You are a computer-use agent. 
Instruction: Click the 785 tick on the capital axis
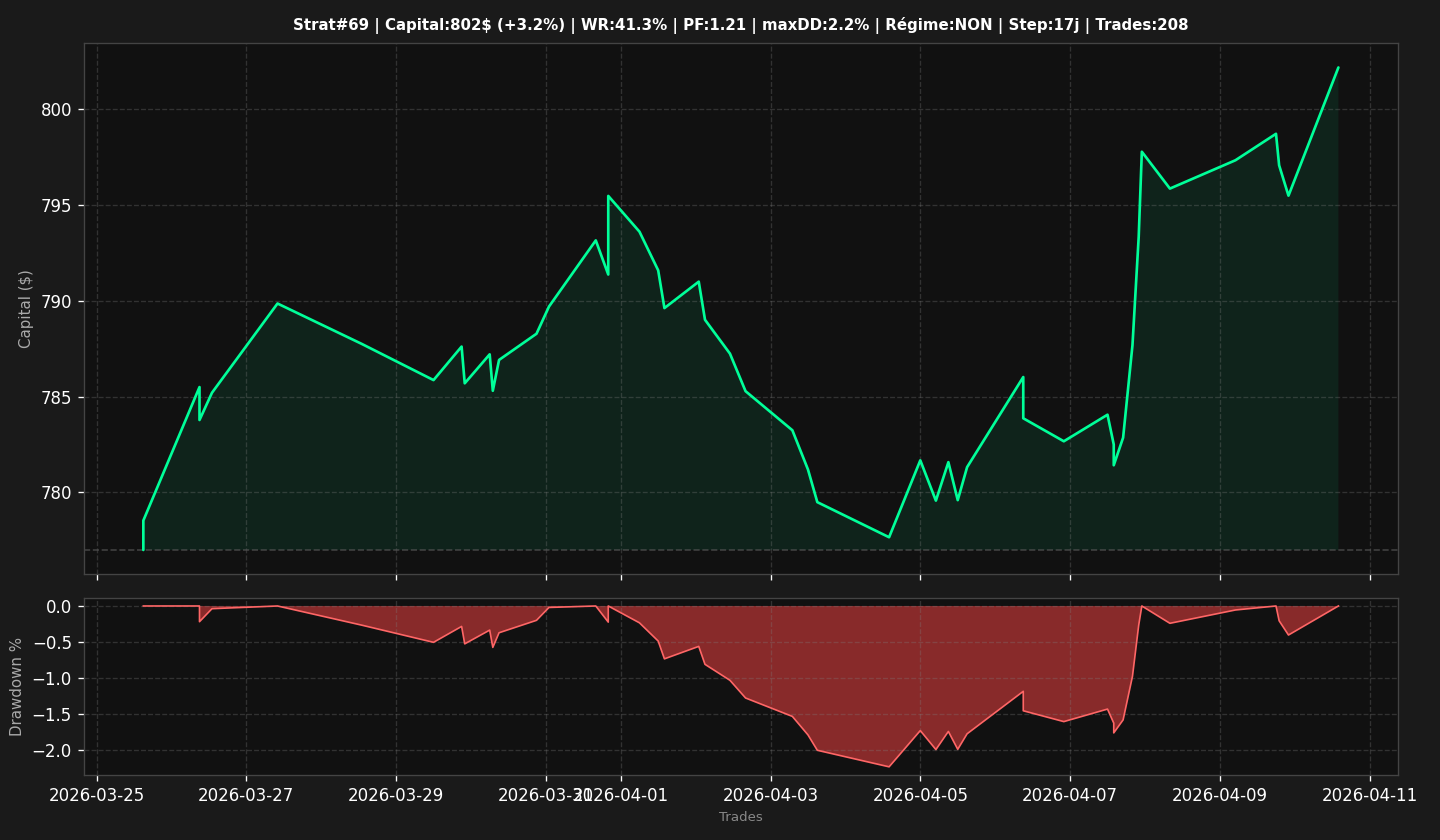pos(56,398)
